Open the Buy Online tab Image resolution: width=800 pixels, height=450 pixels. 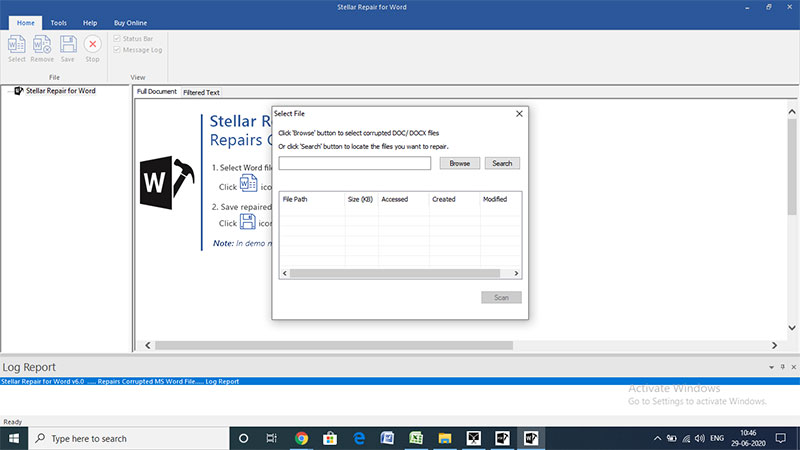pyautogui.click(x=130, y=23)
